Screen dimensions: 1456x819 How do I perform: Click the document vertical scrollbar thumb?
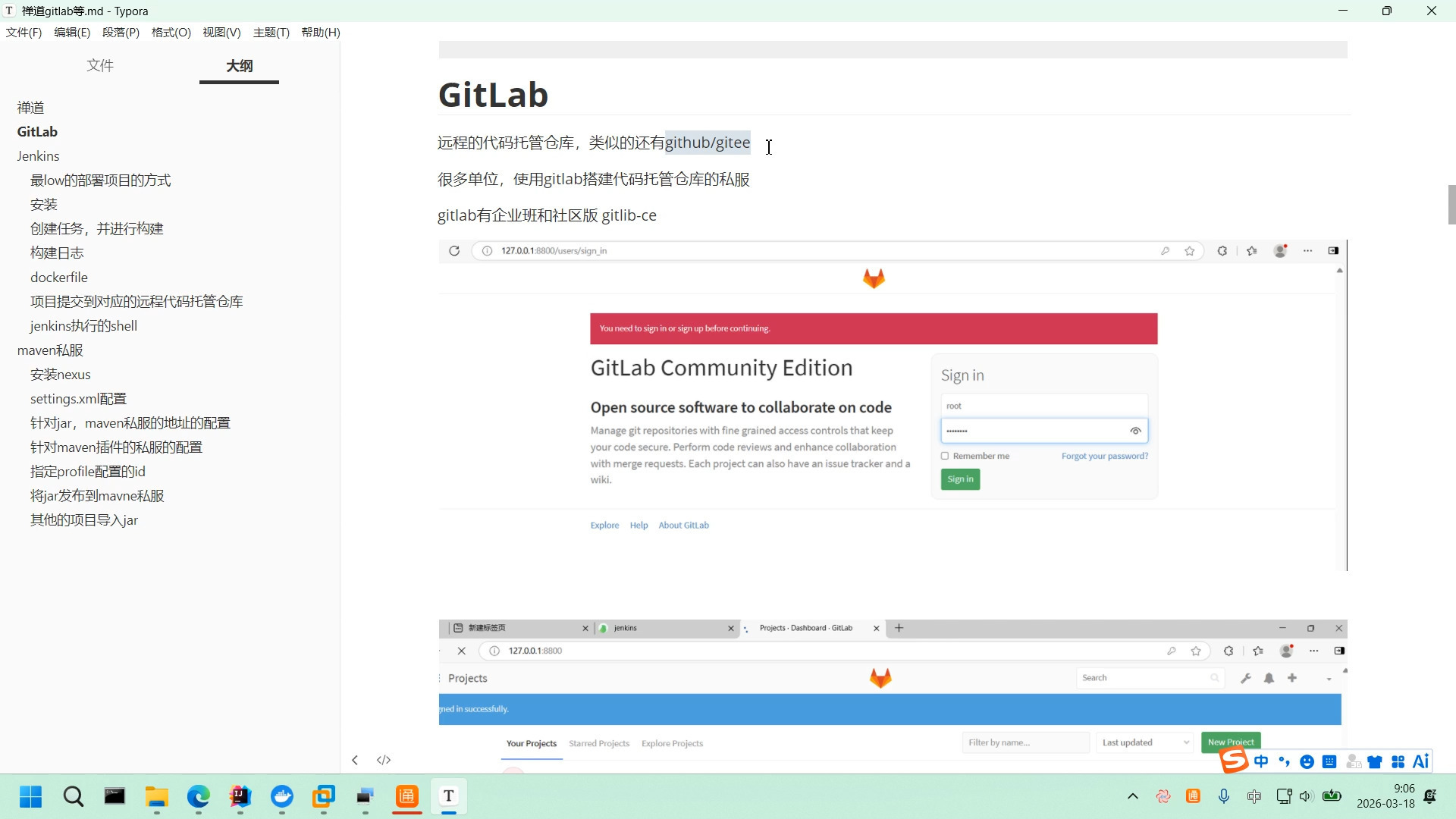[x=1451, y=205]
